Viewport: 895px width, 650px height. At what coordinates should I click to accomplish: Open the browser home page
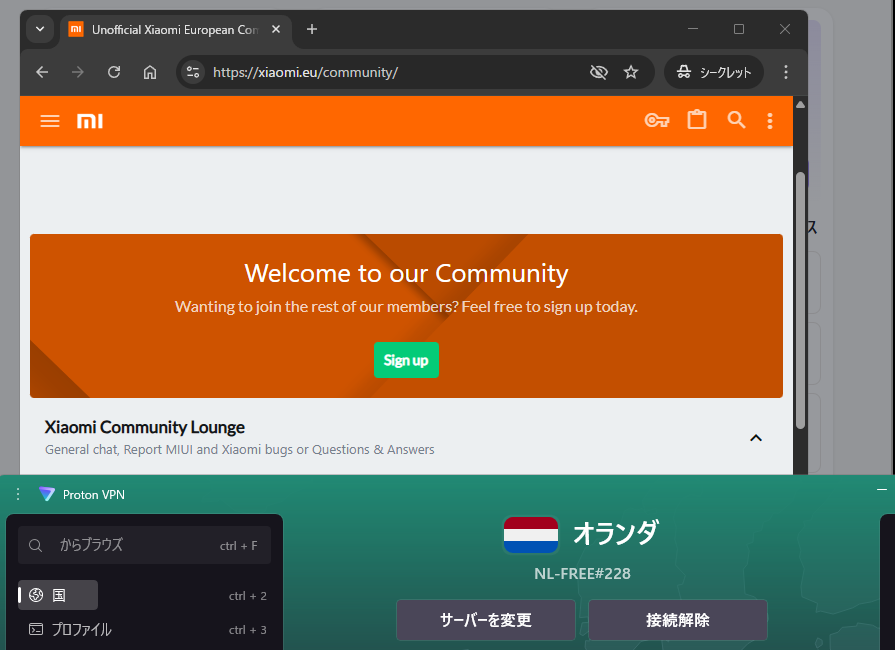(150, 72)
